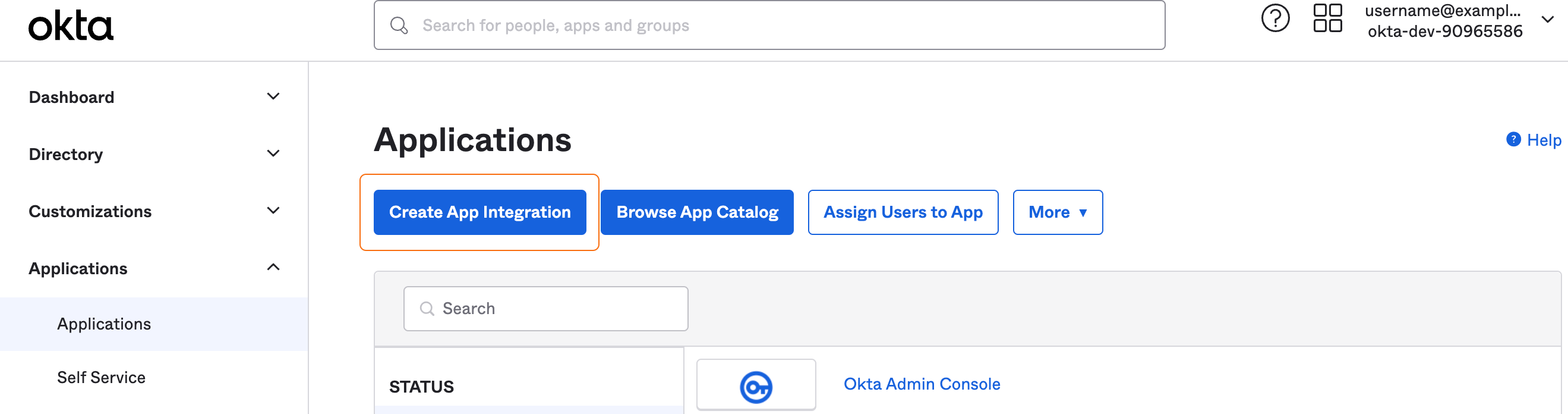This screenshot has width=1568, height=414.
Task: Open the Okta help question mark icon
Action: point(1276,18)
